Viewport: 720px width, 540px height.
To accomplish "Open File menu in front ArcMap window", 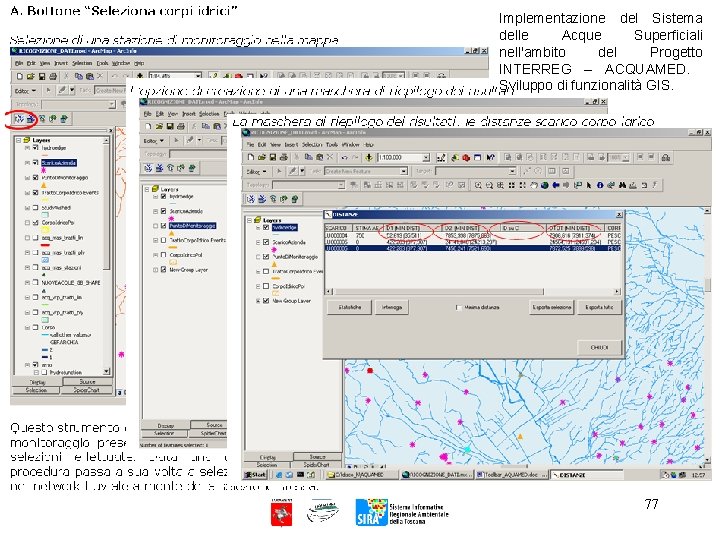I will (x=251, y=145).
